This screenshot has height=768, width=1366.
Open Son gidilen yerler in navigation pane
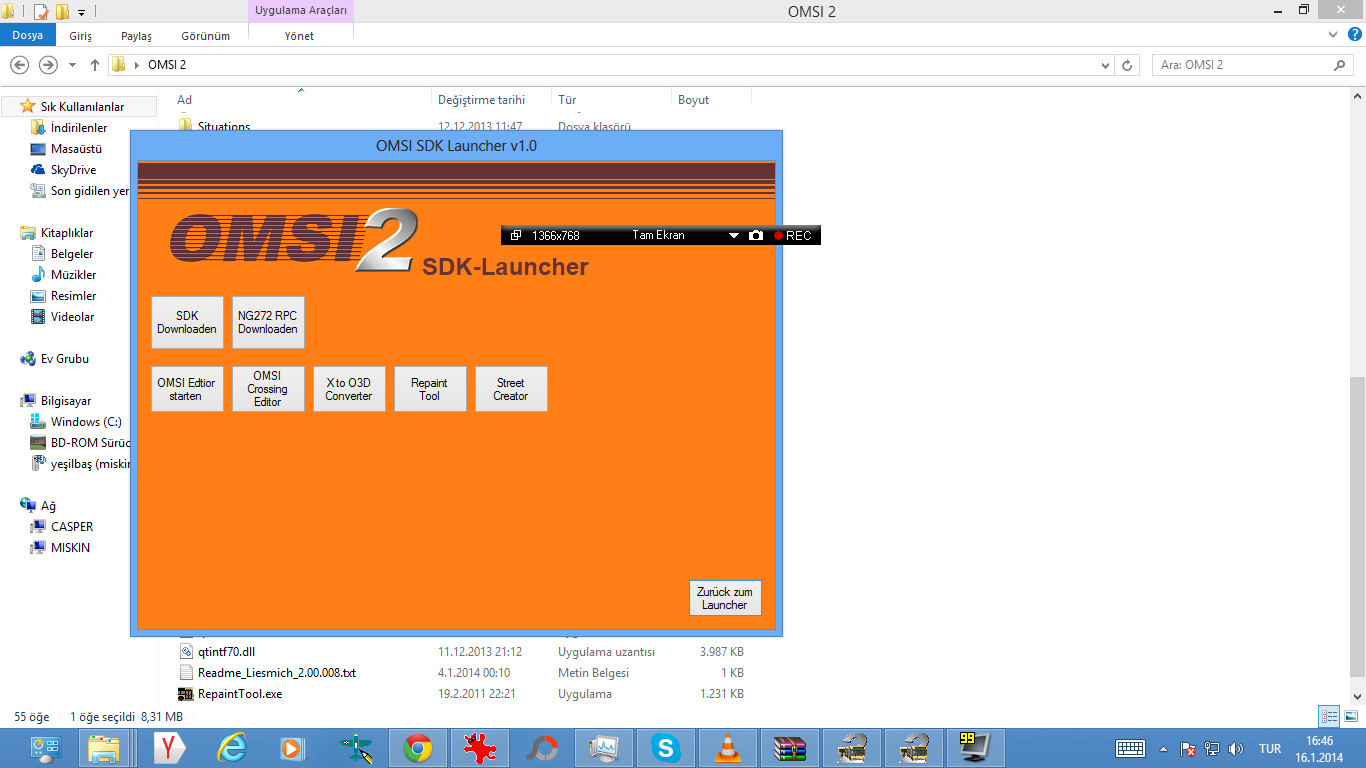pos(90,191)
